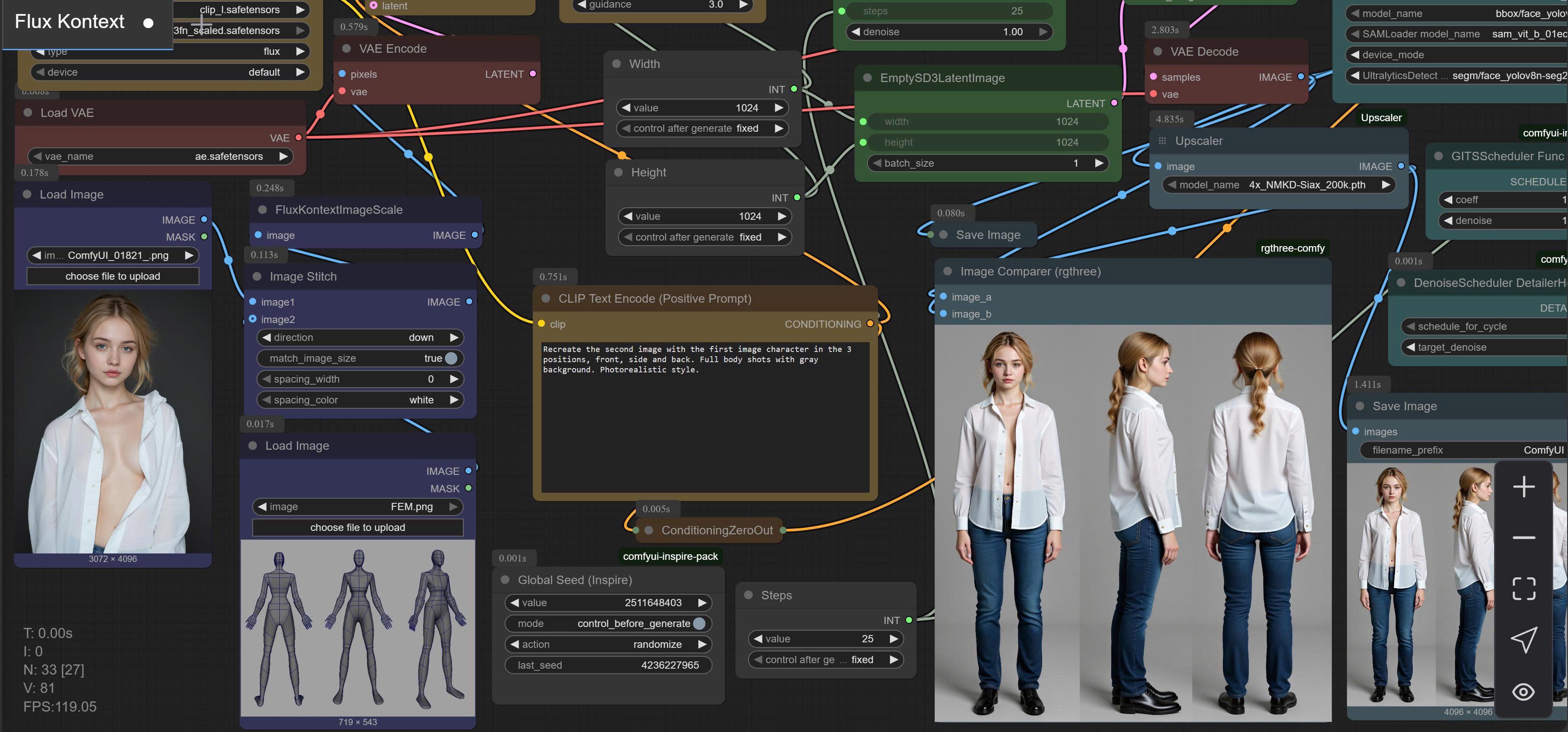
Task: Click the blonde woman portrait preview thumbnail
Action: [x=113, y=422]
